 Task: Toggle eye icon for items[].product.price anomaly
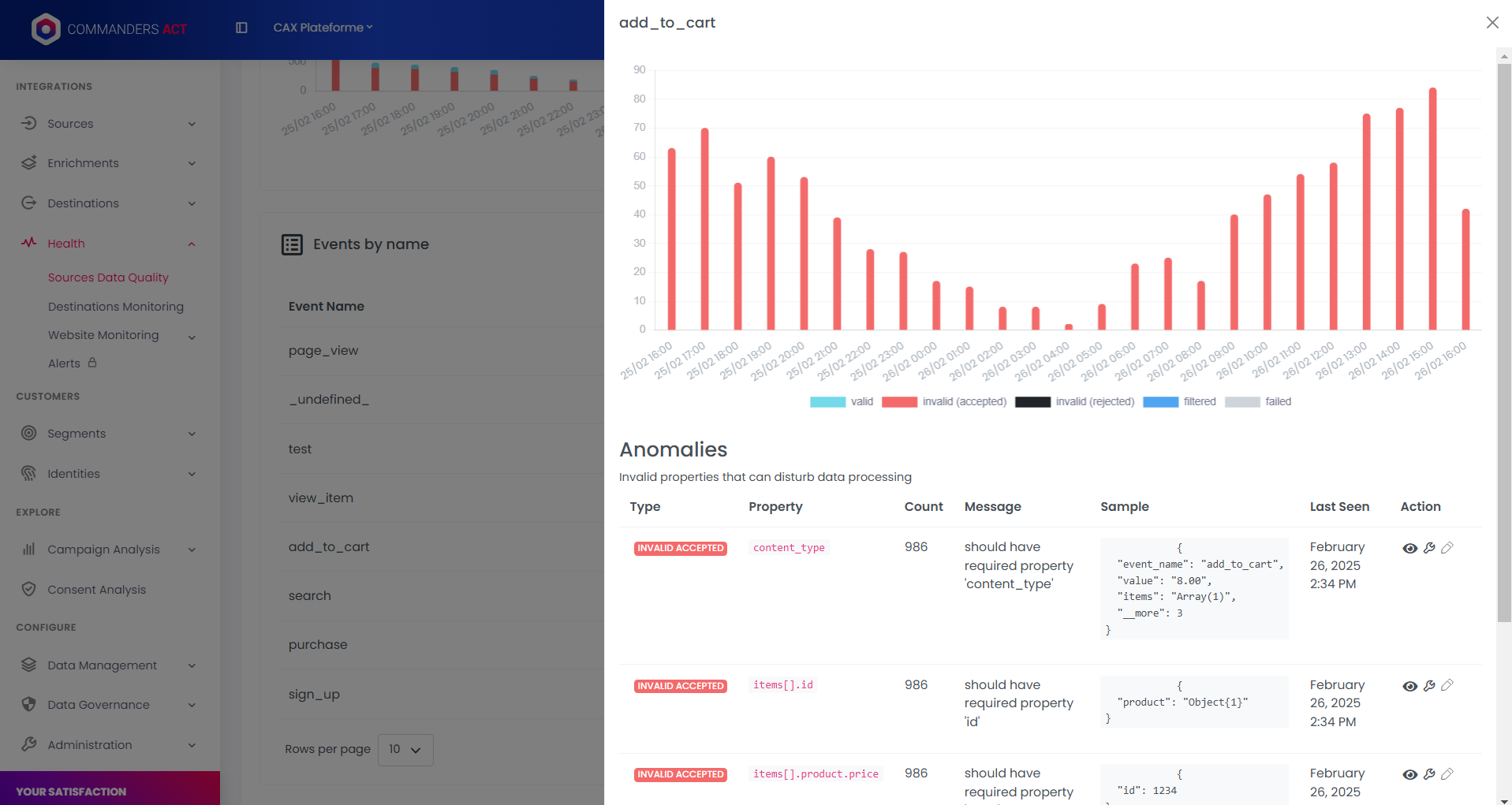(x=1409, y=774)
